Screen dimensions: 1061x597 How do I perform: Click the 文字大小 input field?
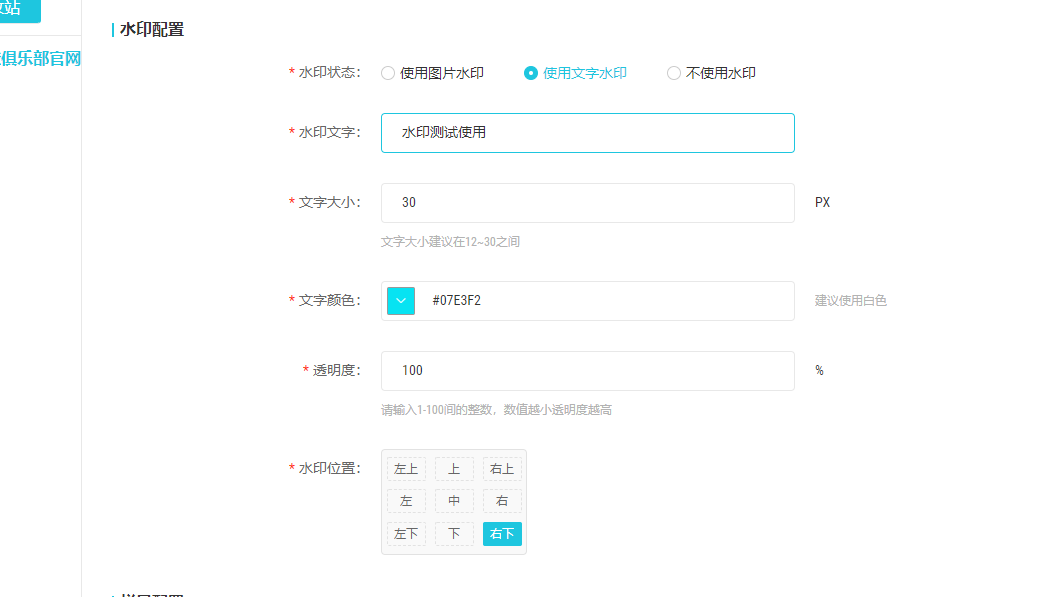(587, 203)
